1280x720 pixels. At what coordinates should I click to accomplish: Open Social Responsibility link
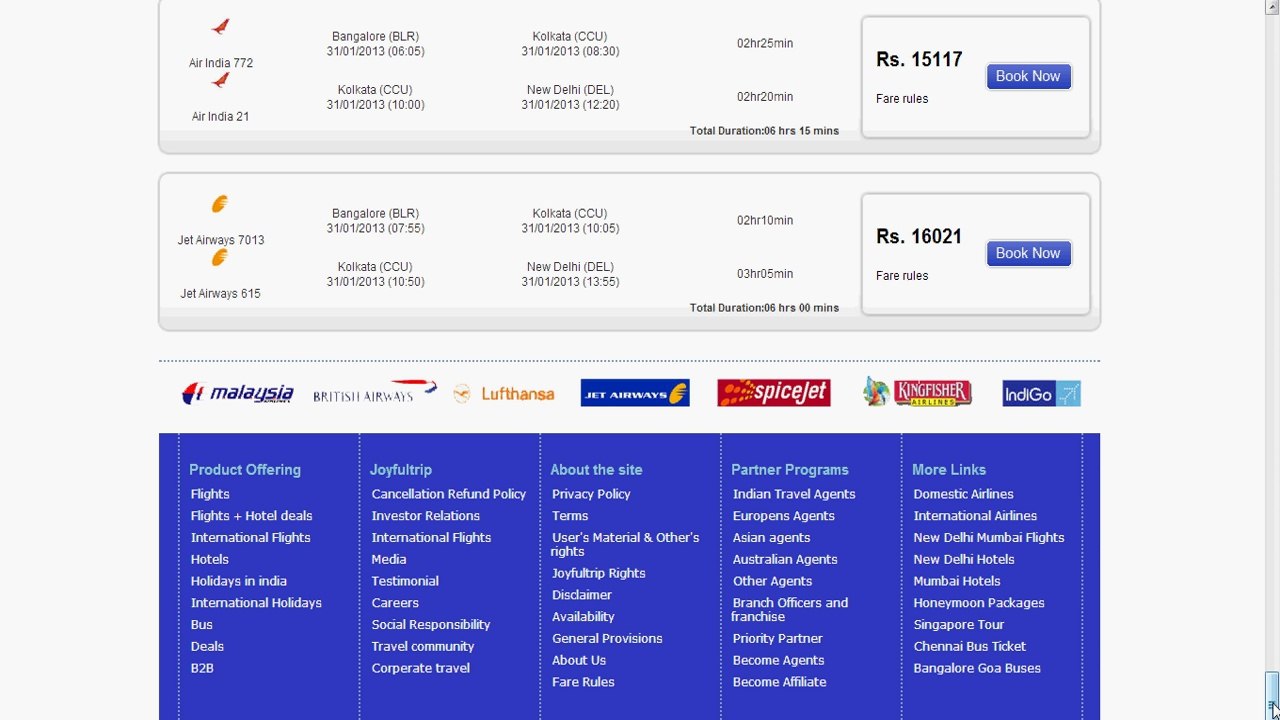431,625
